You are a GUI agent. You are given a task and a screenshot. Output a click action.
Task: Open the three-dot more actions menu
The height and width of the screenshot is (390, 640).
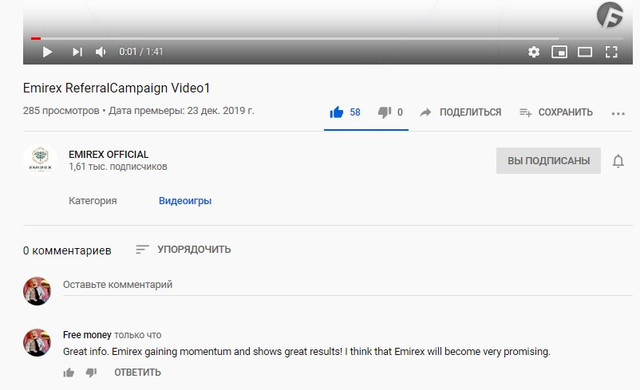coord(618,113)
